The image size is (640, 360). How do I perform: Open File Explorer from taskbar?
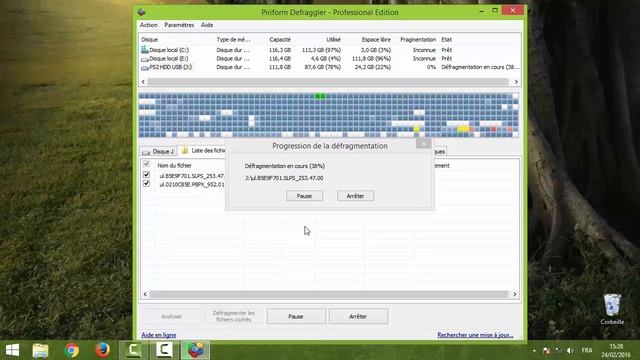[40, 350]
